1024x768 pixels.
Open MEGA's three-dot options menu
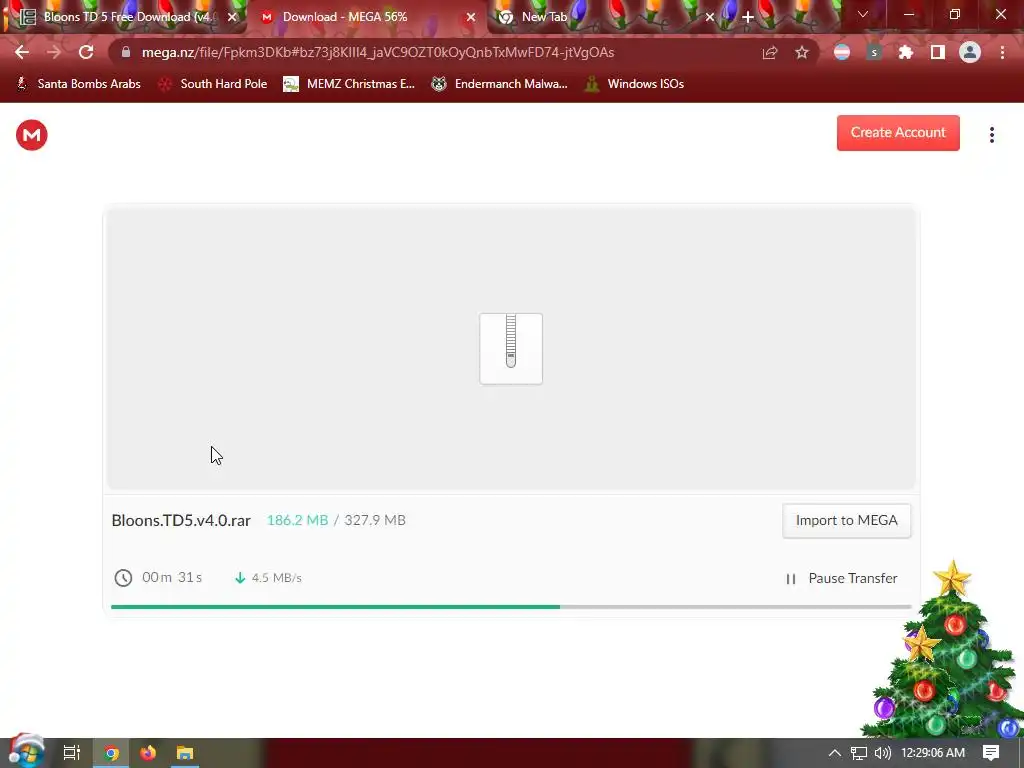click(992, 135)
